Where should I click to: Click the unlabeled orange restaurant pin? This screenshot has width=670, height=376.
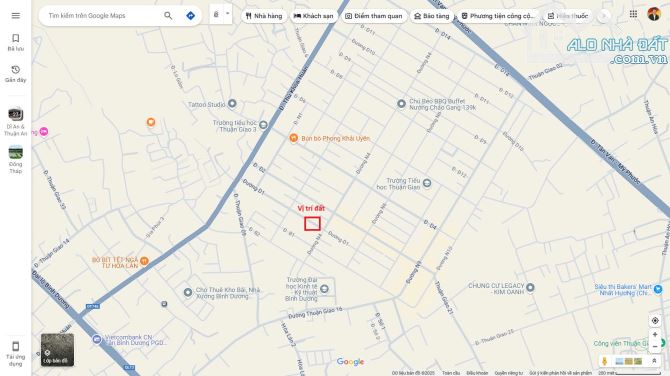[150, 122]
